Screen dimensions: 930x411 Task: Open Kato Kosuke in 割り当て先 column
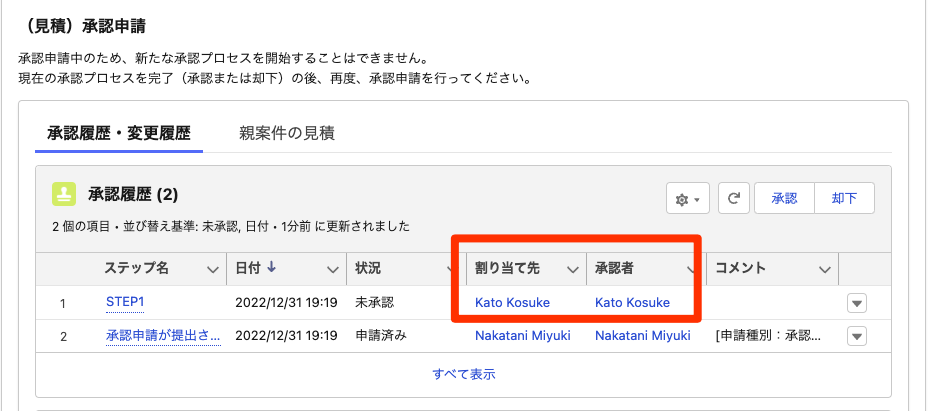[x=512, y=302]
